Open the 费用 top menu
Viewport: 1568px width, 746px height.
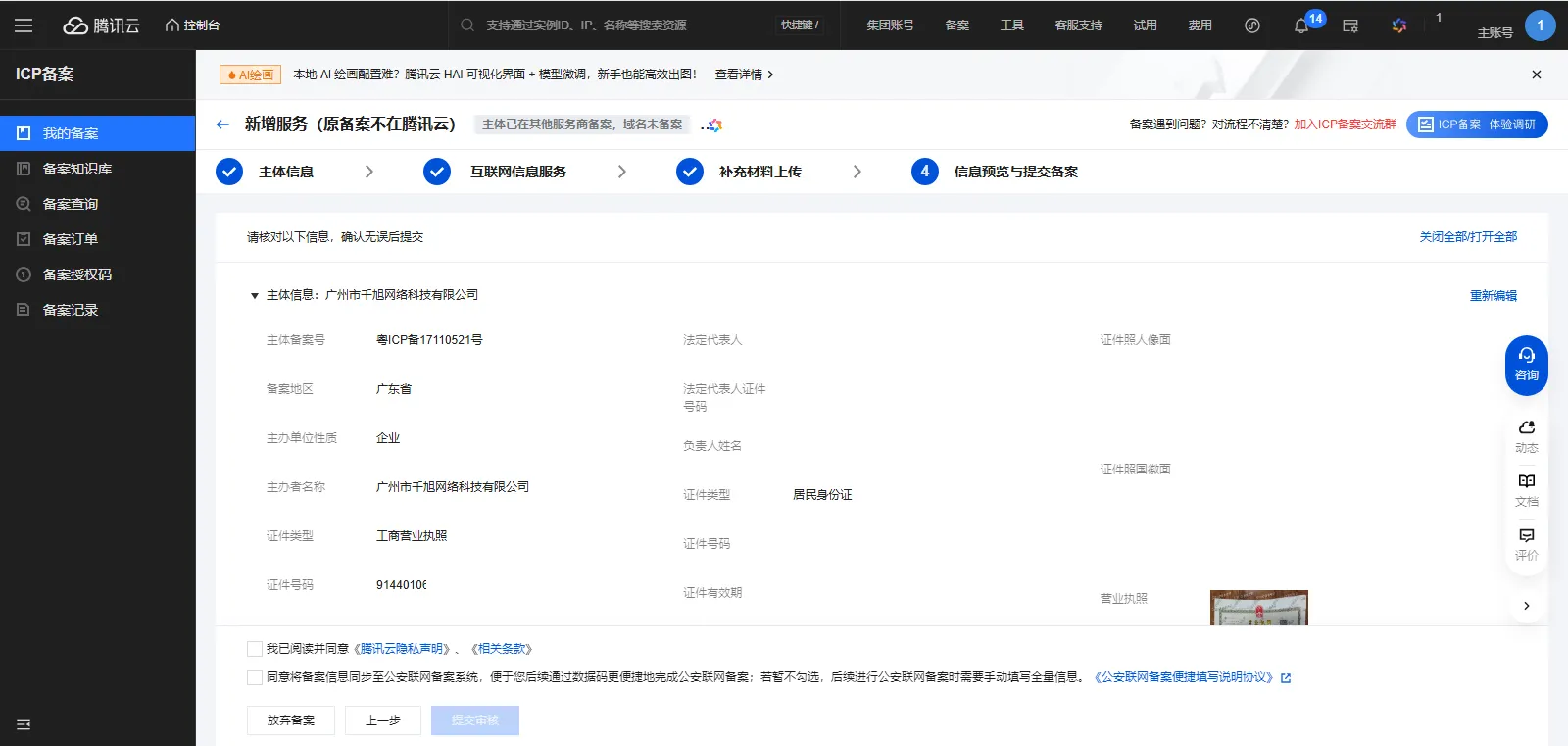(1200, 25)
